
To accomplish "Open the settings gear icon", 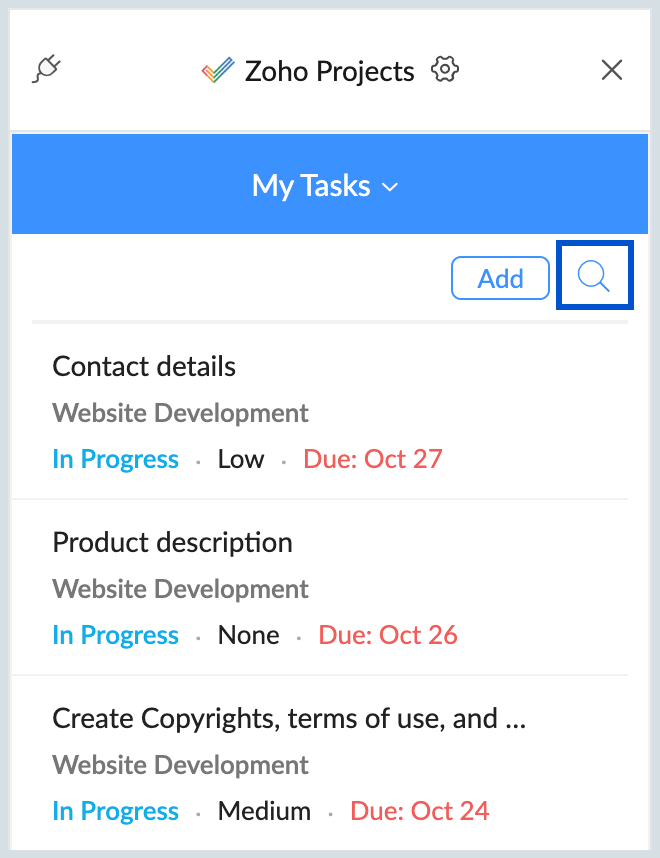I will point(444,70).
